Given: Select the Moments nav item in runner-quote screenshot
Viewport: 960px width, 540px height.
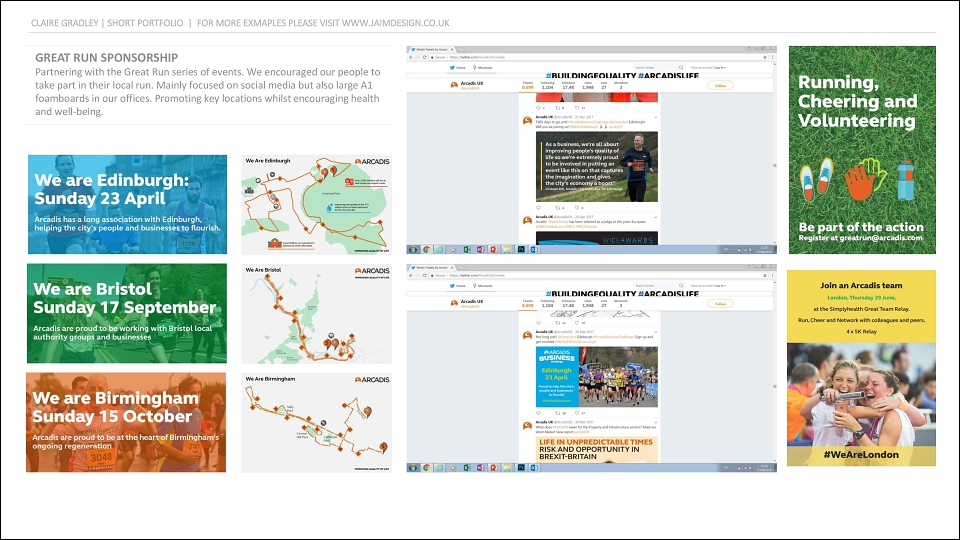Looking at the screenshot, I should [482, 67].
